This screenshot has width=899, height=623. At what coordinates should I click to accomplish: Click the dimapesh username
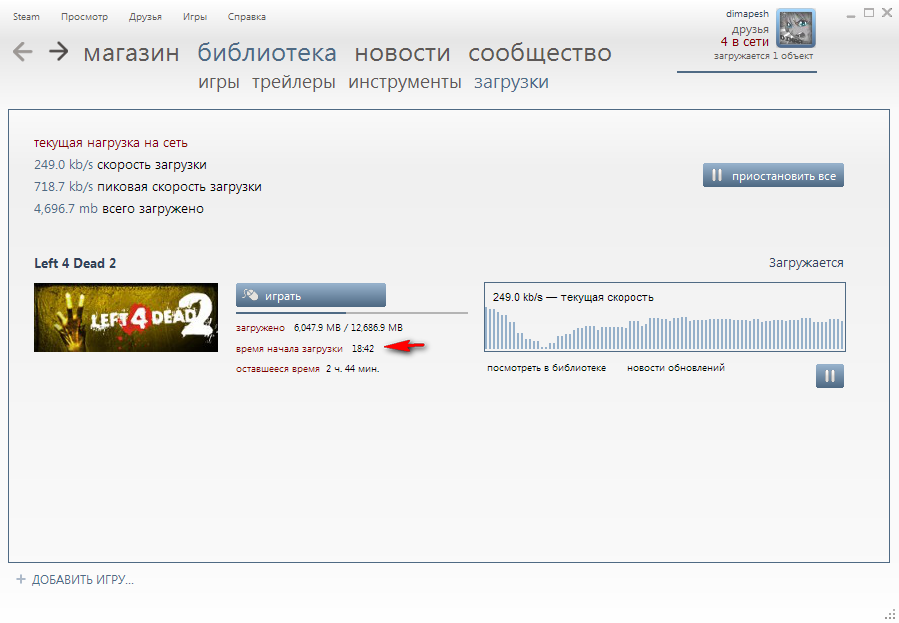pos(747,14)
